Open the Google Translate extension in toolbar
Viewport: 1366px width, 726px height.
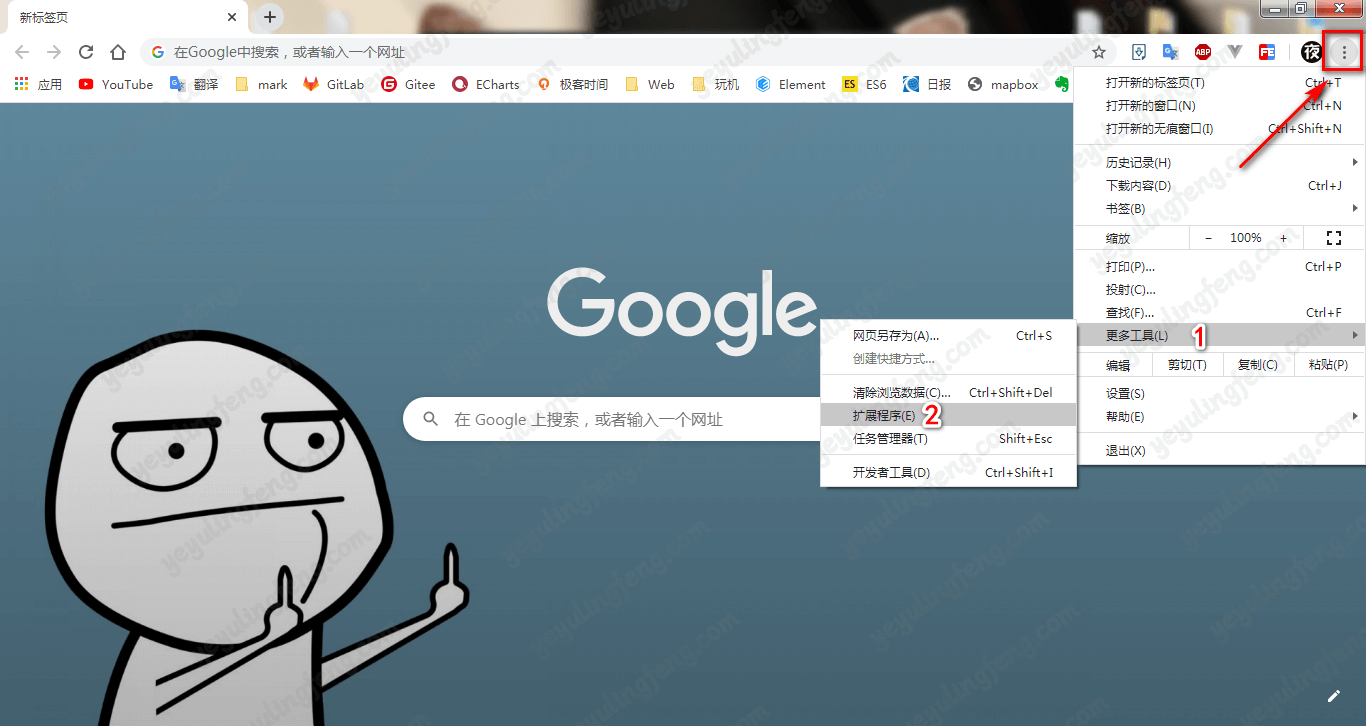pyautogui.click(x=1170, y=52)
